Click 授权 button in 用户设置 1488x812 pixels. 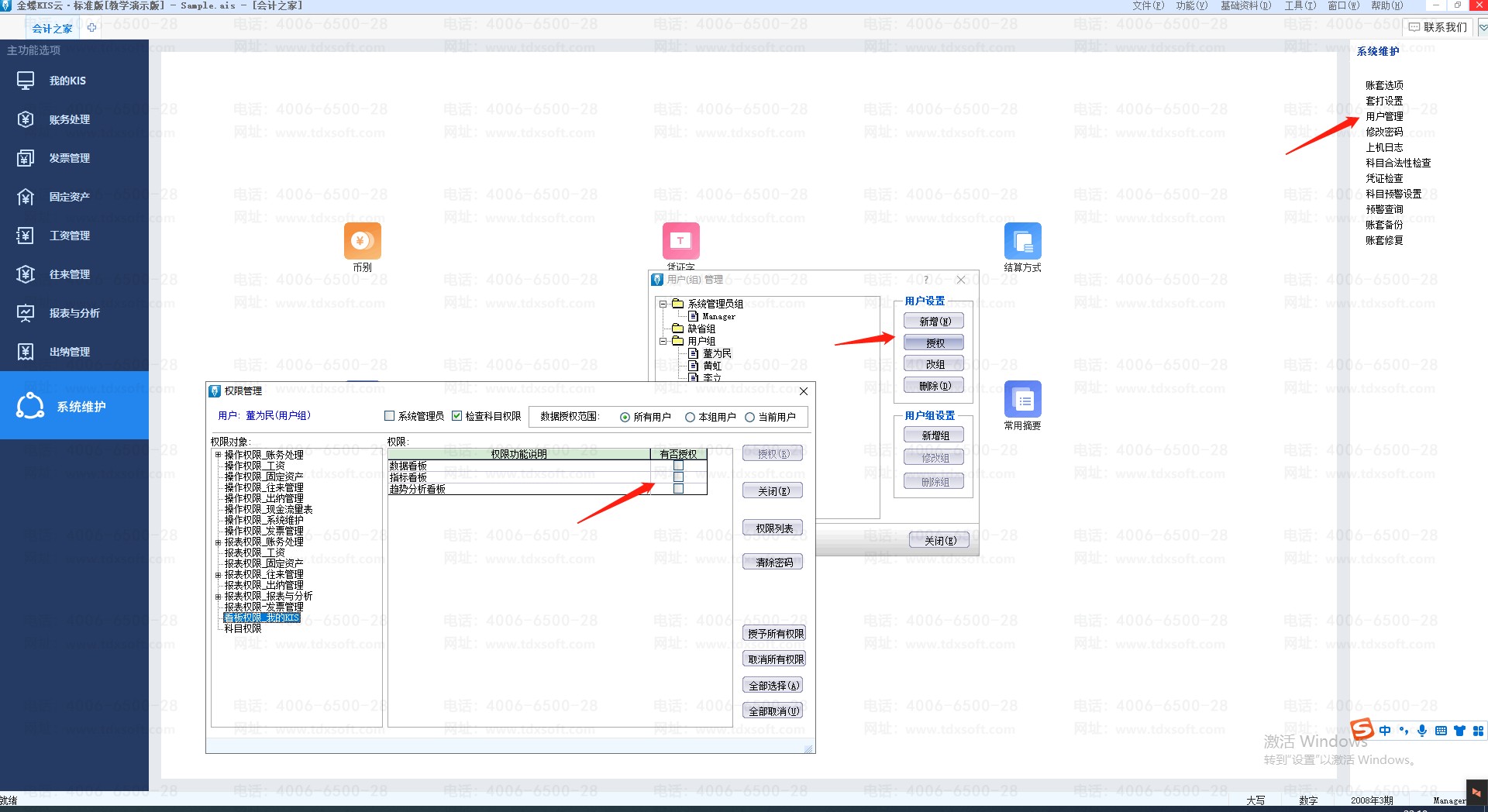tap(934, 343)
